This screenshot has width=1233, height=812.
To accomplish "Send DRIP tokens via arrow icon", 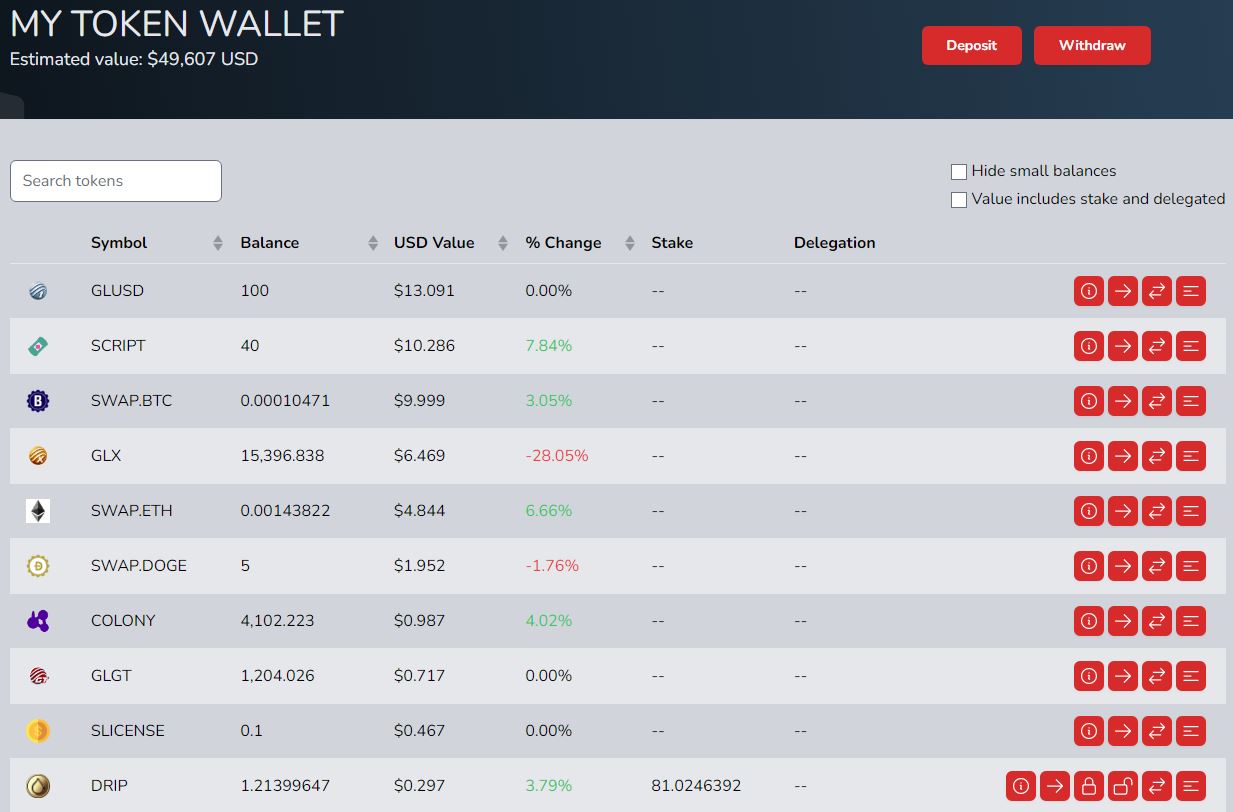I will (1055, 786).
